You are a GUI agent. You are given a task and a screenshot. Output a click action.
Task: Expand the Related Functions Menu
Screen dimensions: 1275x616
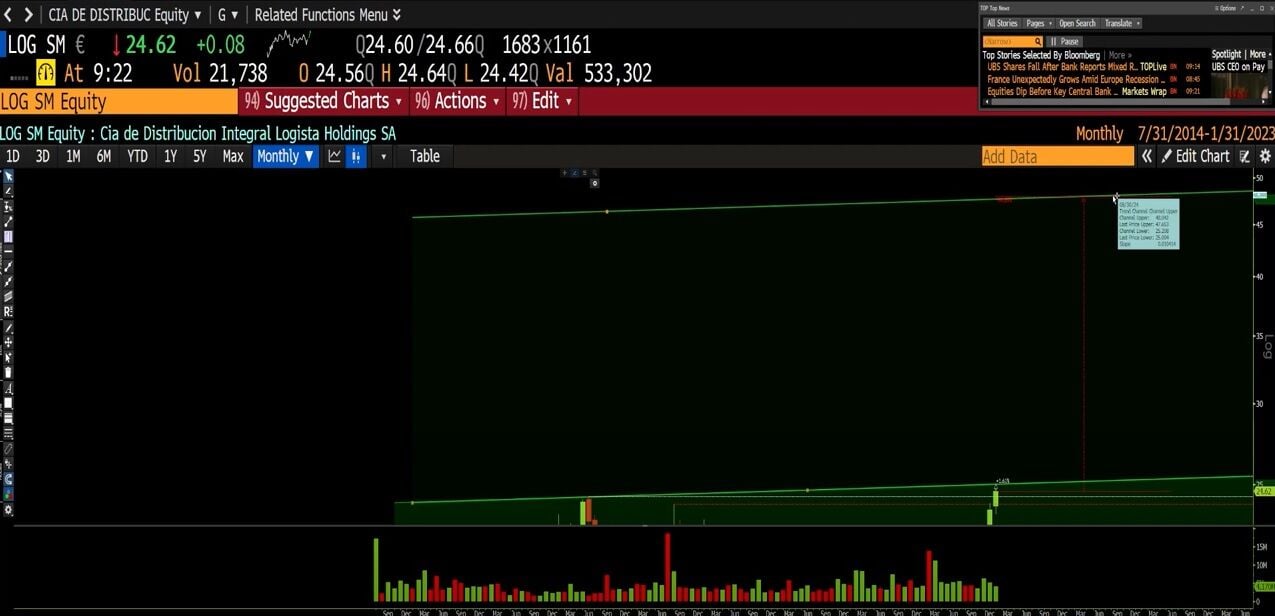(328, 15)
